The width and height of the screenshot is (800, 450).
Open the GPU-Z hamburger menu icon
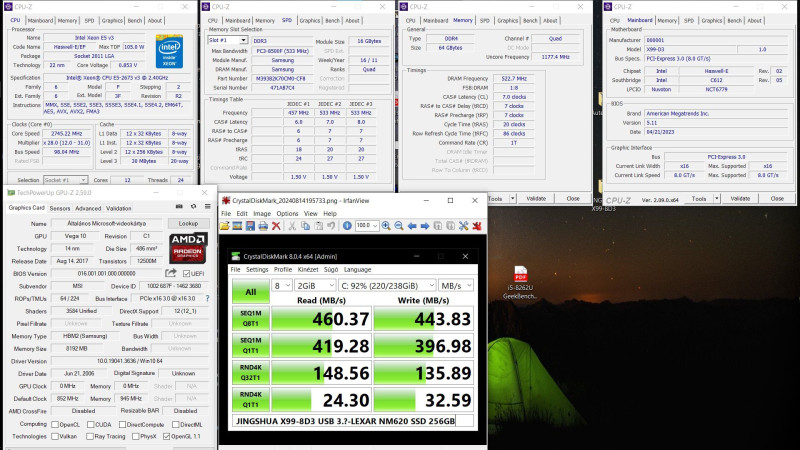point(208,207)
